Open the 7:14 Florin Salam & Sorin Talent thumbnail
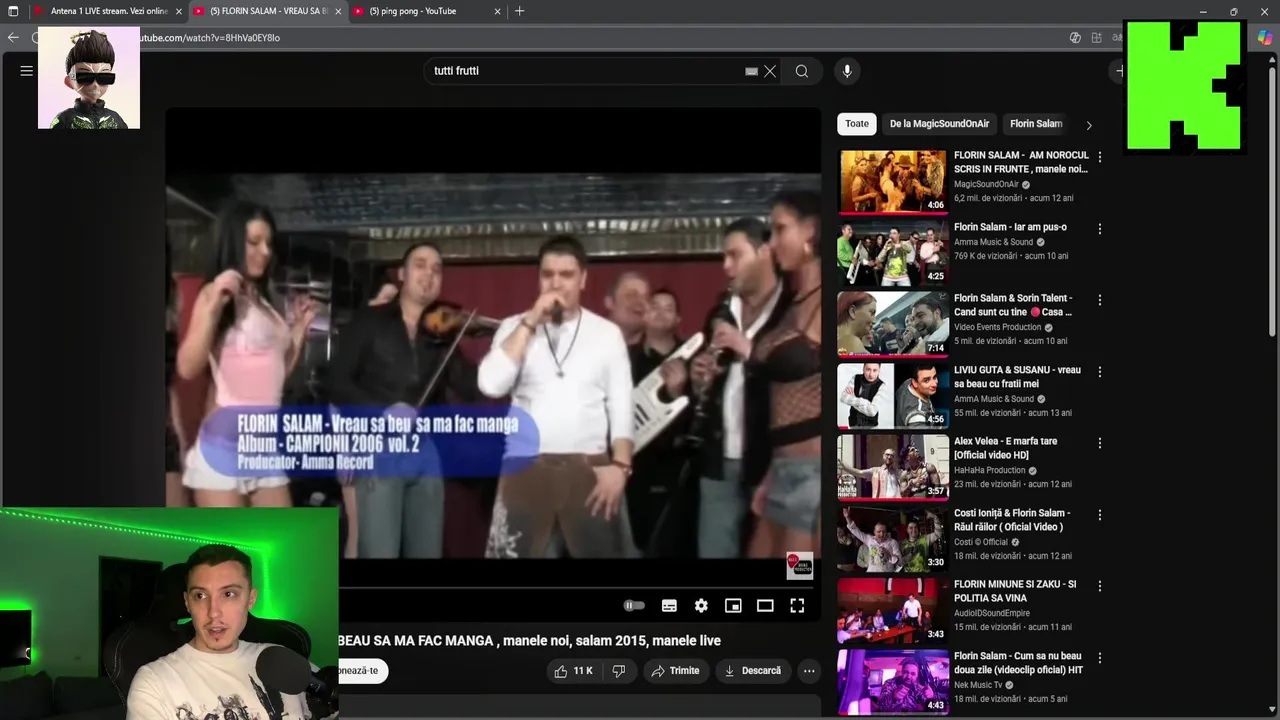The width and height of the screenshot is (1280, 720). [x=892, y=325]
